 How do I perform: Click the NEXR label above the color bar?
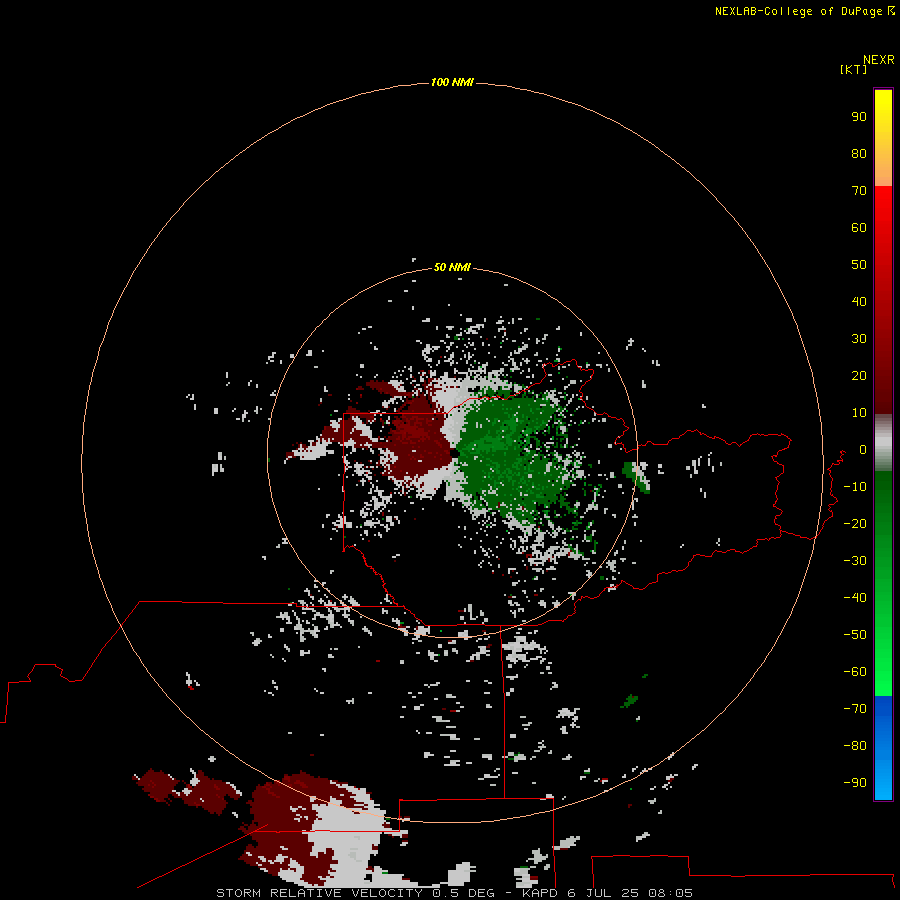[879, 60]
